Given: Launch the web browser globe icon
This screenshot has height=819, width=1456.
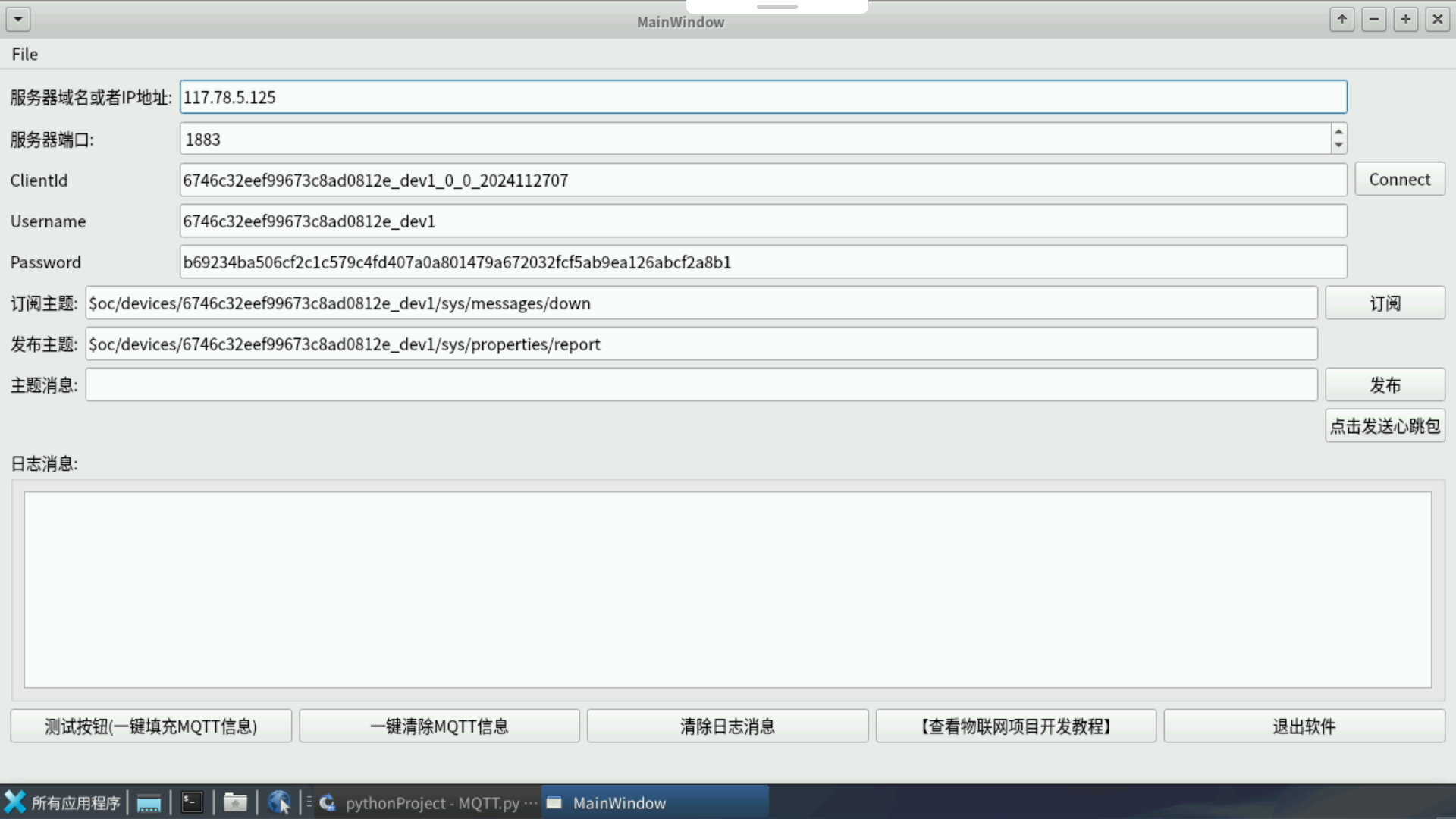Looking at the screenshot, I should point(279,802).
